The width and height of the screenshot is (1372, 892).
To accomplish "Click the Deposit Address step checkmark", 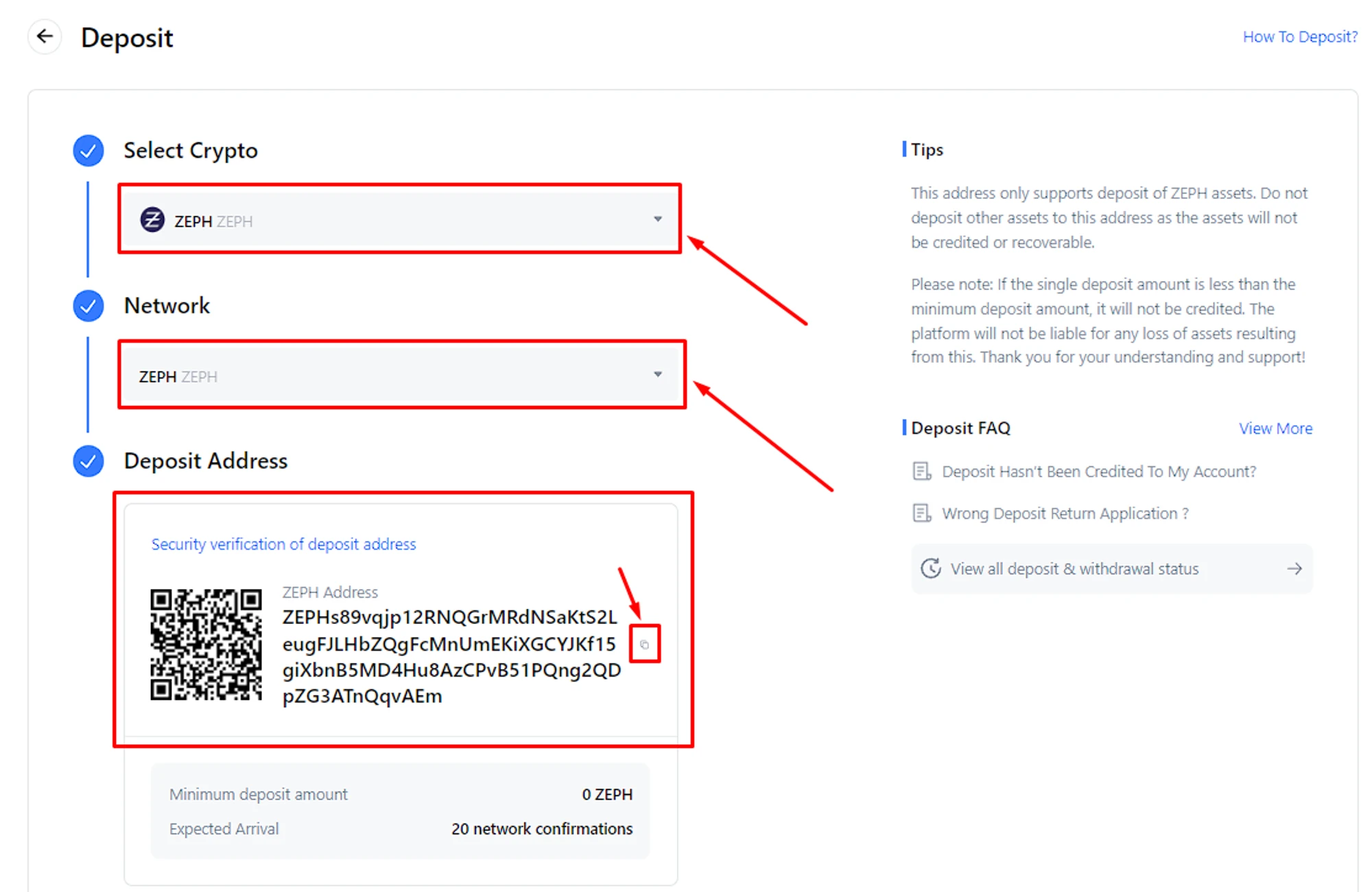I will click(x=88, y=461).
